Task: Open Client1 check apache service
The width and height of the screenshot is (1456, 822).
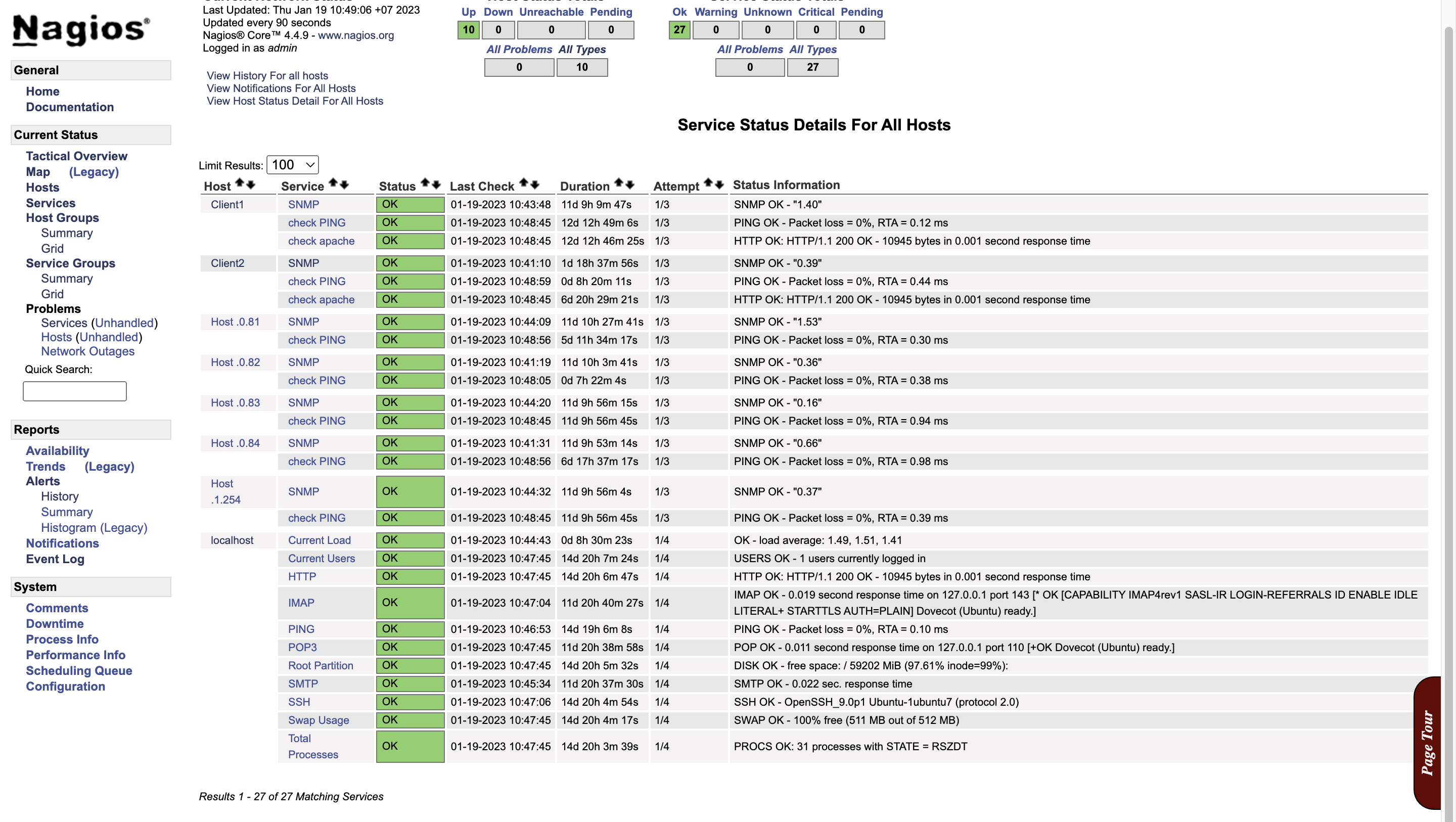Action: point(321,241)
